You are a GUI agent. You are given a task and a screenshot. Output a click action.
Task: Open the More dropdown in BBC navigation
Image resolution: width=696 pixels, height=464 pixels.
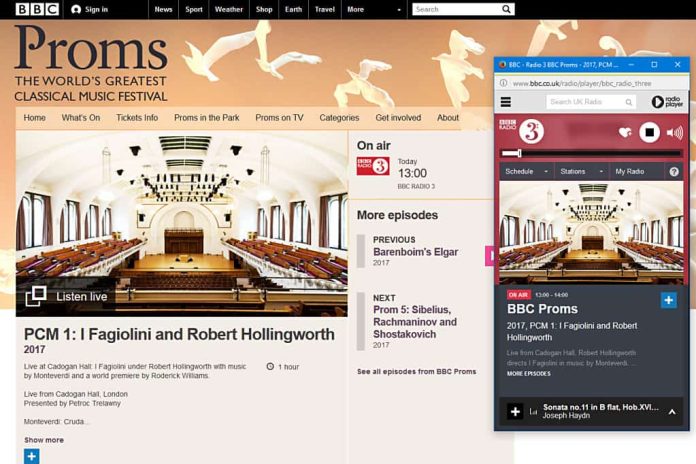pos(374,9)
